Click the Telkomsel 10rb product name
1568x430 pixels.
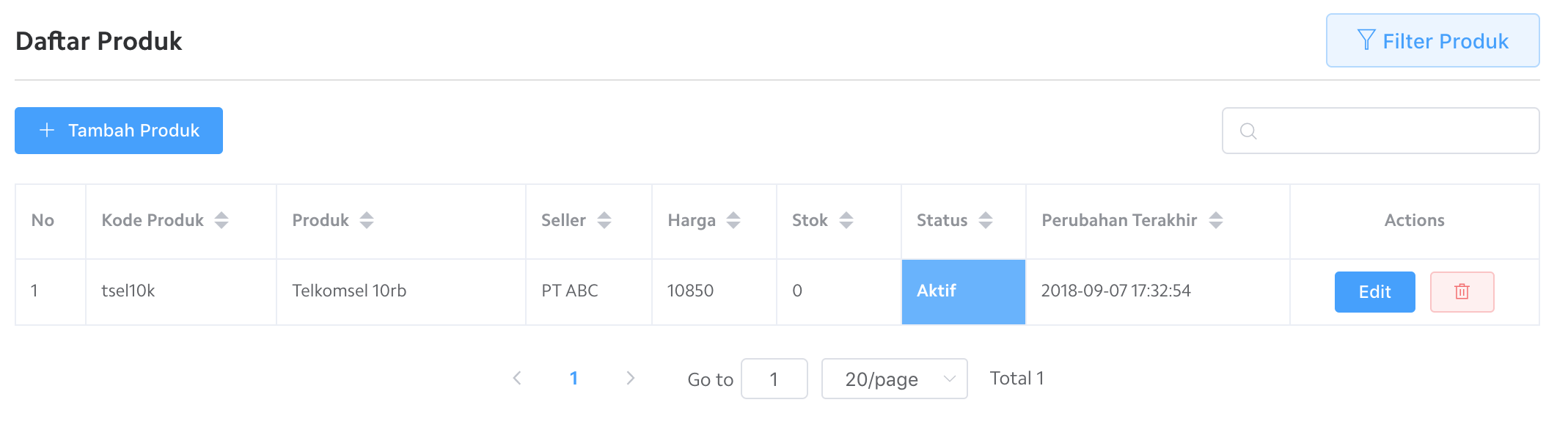pos(349,291)
